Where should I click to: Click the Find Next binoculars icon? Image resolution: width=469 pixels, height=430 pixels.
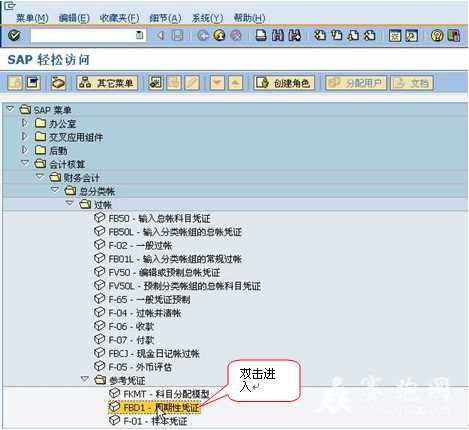[x=294, y=35]
